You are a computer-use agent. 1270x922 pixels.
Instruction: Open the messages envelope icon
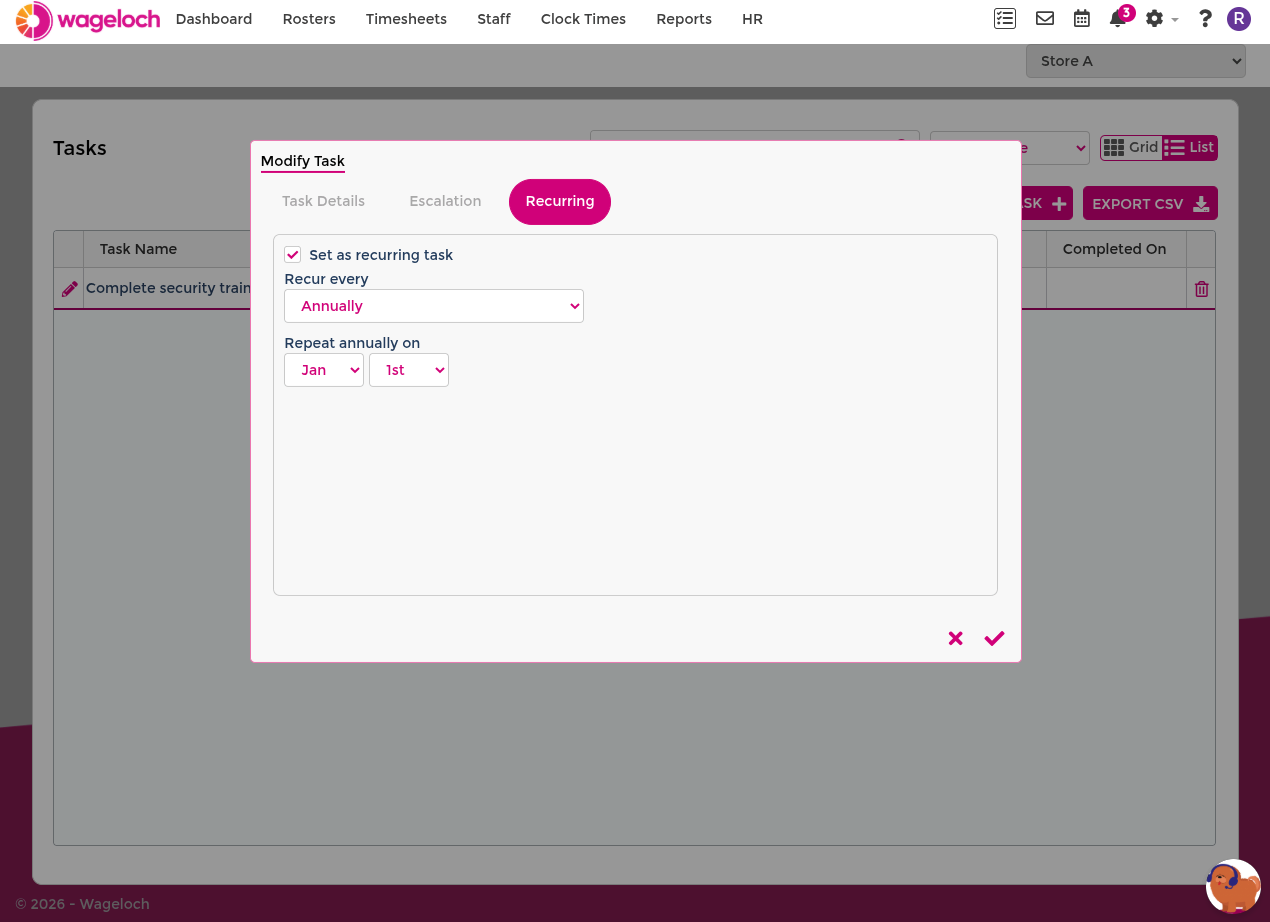tap(1045, 18)
